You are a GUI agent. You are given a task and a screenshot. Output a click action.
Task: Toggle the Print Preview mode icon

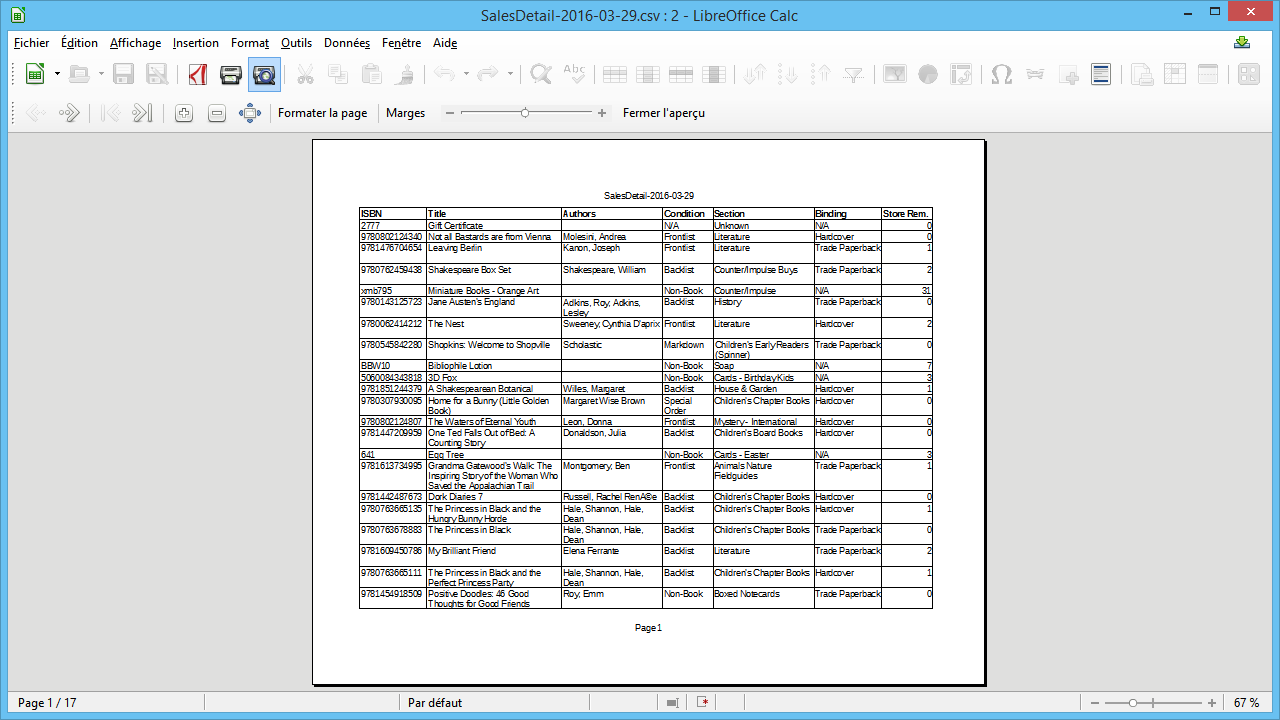point(264,74)
